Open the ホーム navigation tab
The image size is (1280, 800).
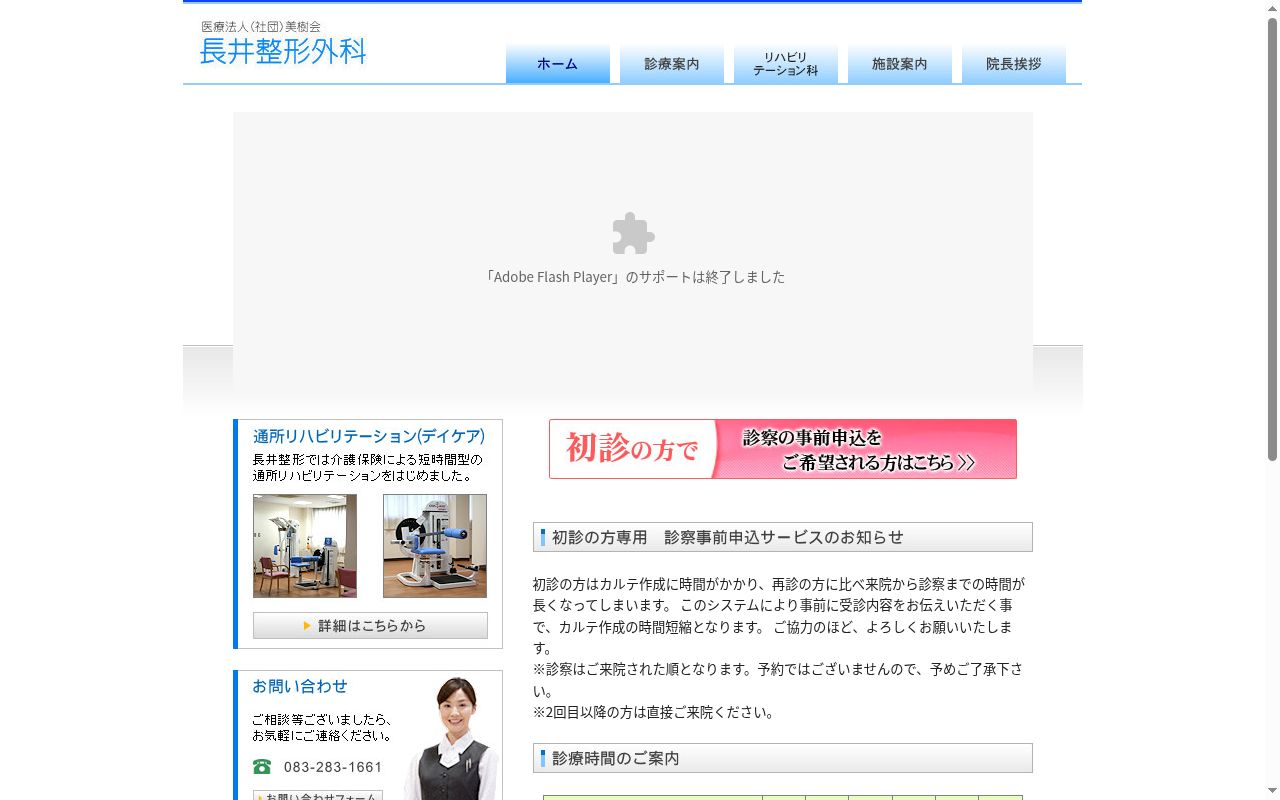click(558, 63)
